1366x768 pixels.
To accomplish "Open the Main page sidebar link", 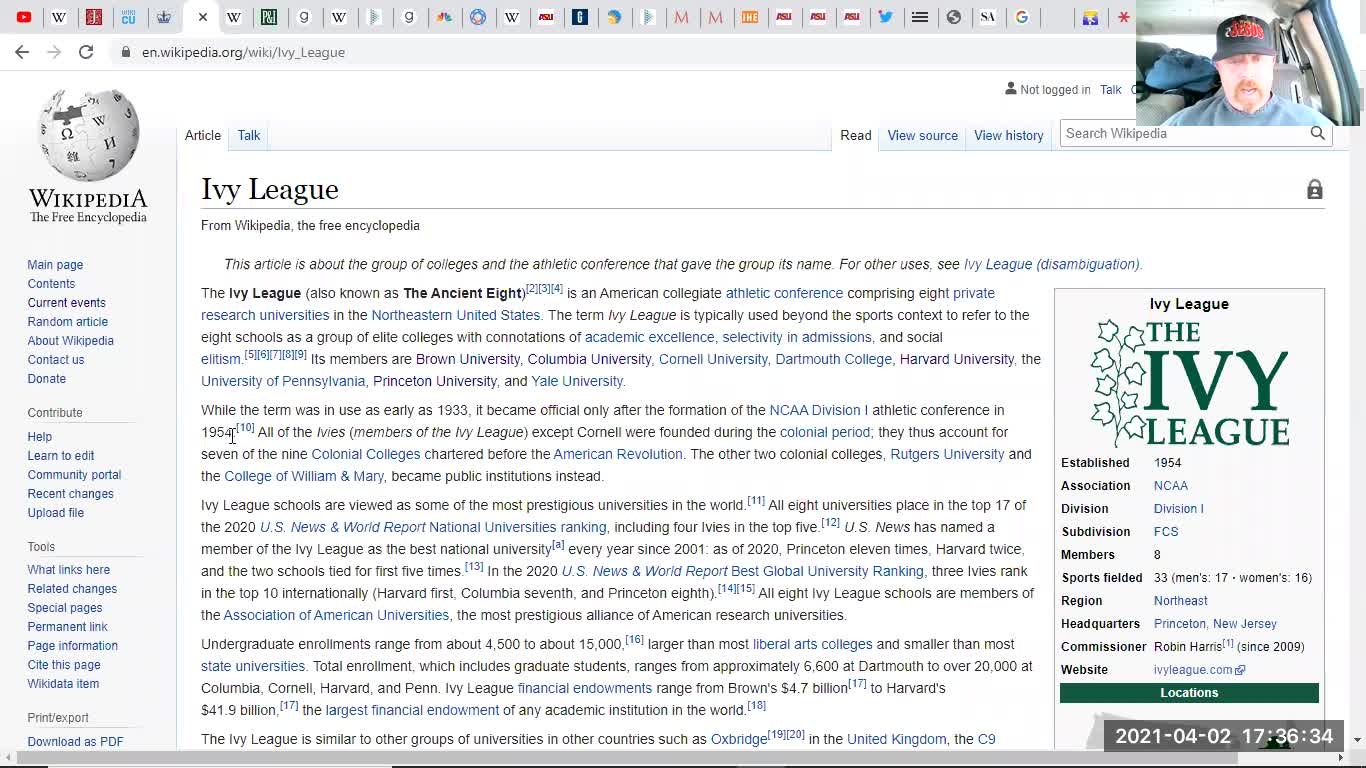I will 55,265.
